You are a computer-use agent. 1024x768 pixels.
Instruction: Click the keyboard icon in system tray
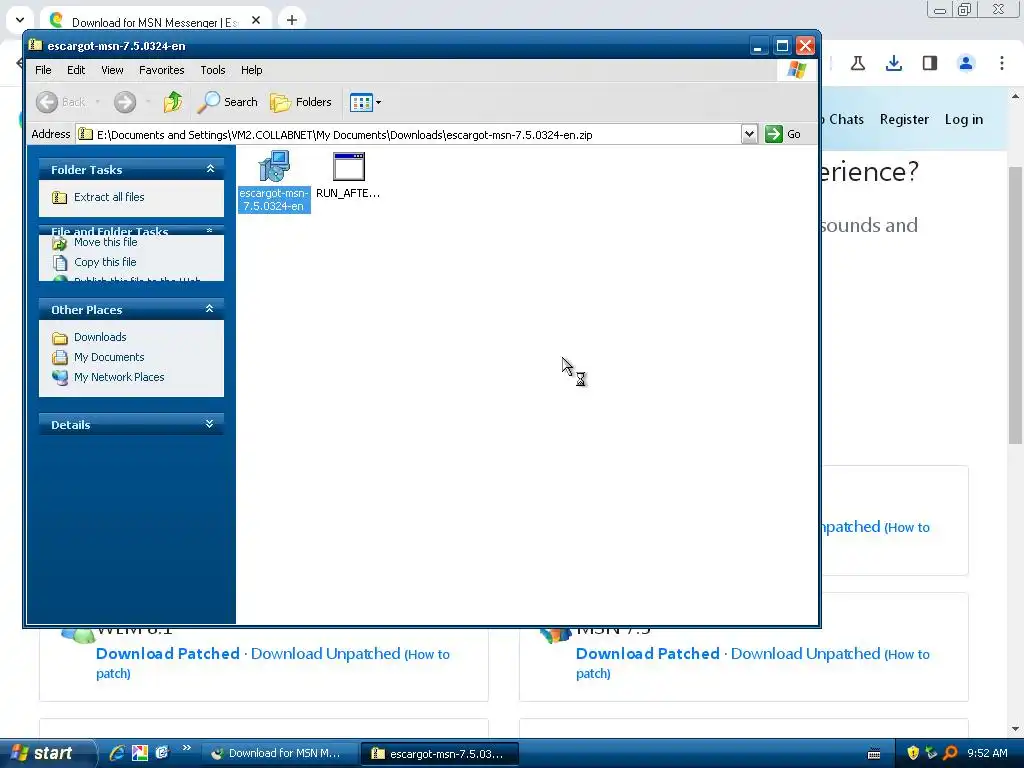(x=874, y=754)
